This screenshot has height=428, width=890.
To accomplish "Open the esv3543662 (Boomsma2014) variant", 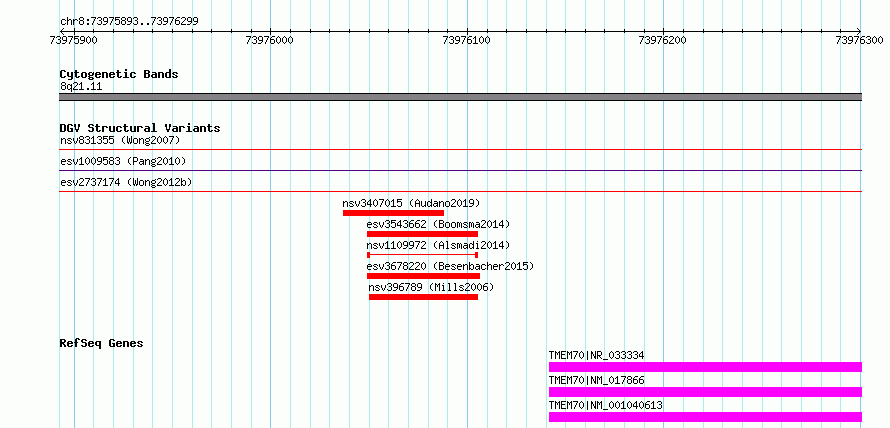I will (438, 224).
